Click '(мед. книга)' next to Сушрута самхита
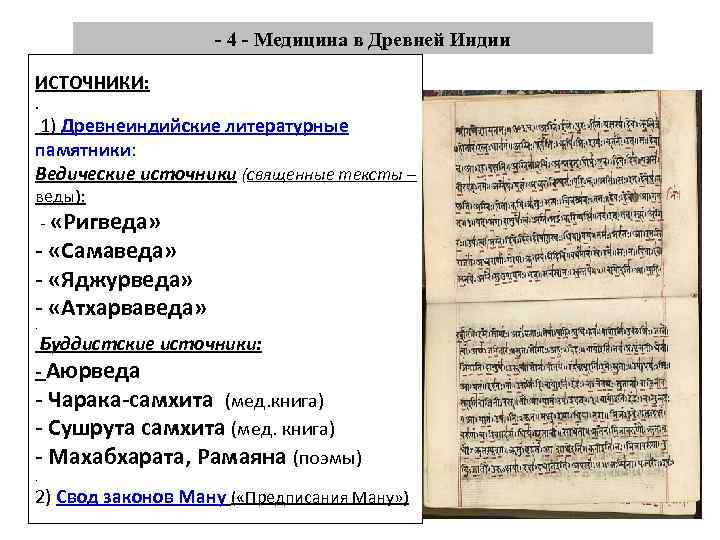720x540 pixels. point(283,430)
